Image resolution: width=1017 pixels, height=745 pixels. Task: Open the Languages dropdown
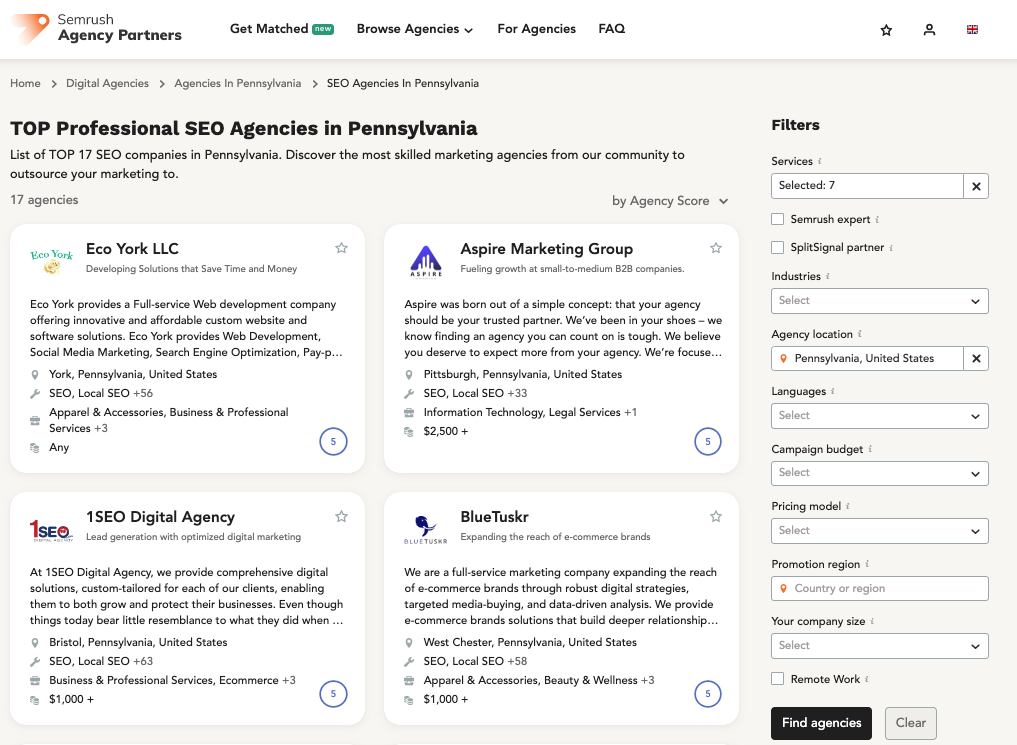coord(879,416)
